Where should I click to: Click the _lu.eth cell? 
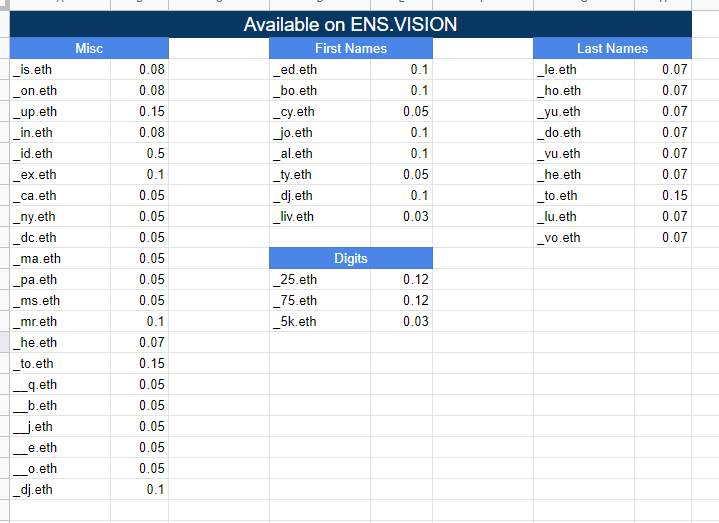click(584, 216)
